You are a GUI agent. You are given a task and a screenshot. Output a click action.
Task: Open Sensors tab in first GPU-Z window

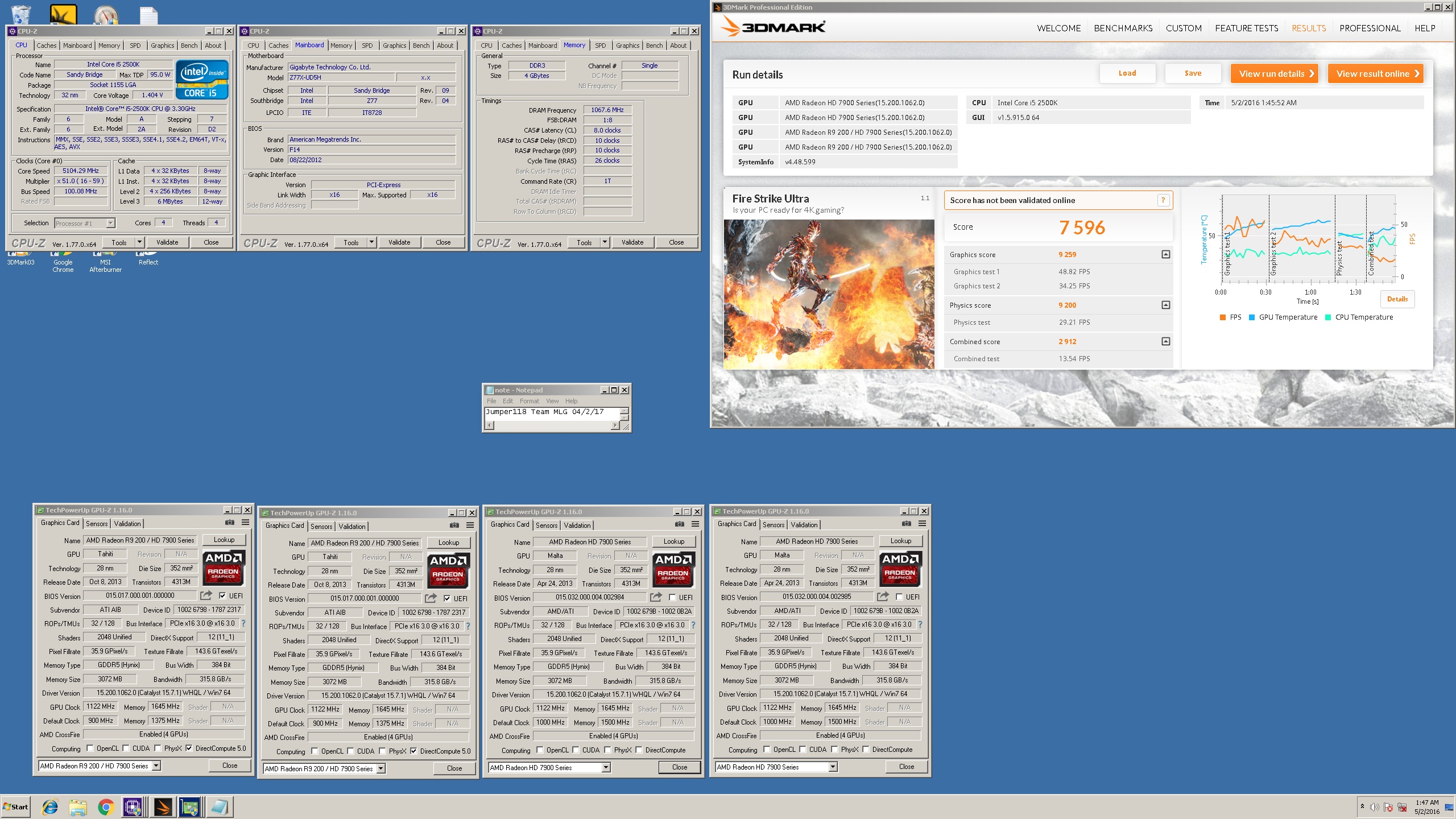[x=97, y=524]
